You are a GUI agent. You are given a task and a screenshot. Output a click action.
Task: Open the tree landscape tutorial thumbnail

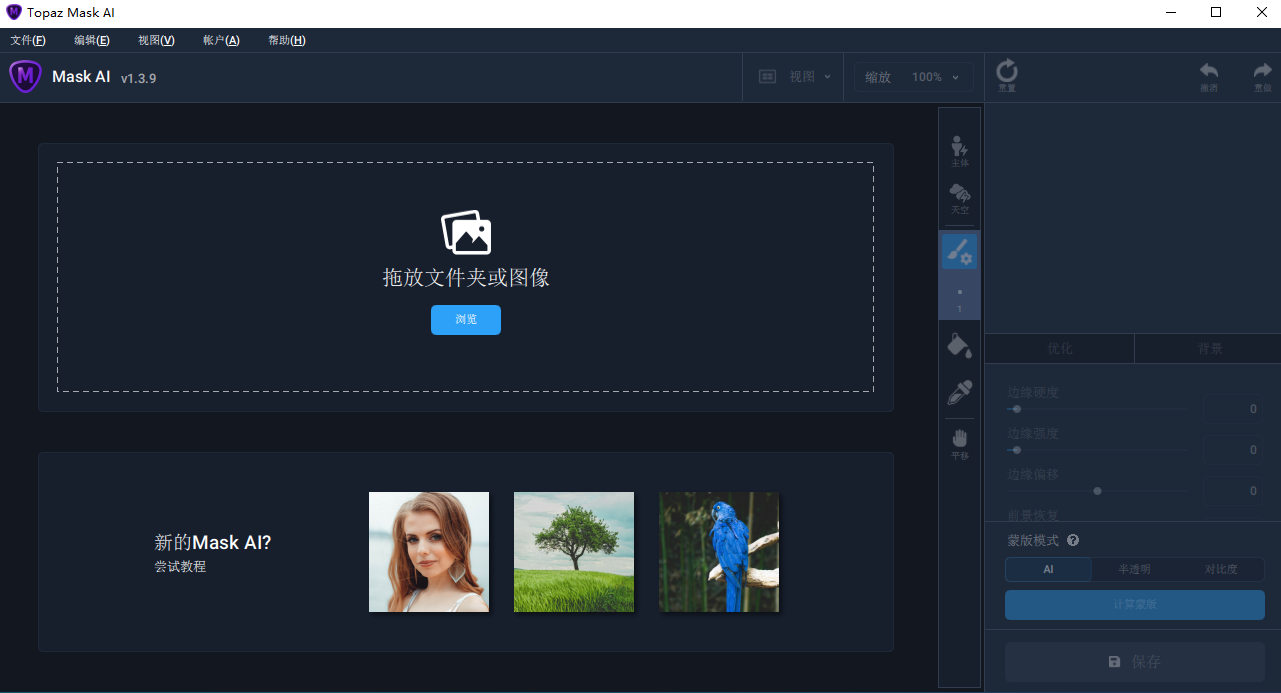(574, 552)
